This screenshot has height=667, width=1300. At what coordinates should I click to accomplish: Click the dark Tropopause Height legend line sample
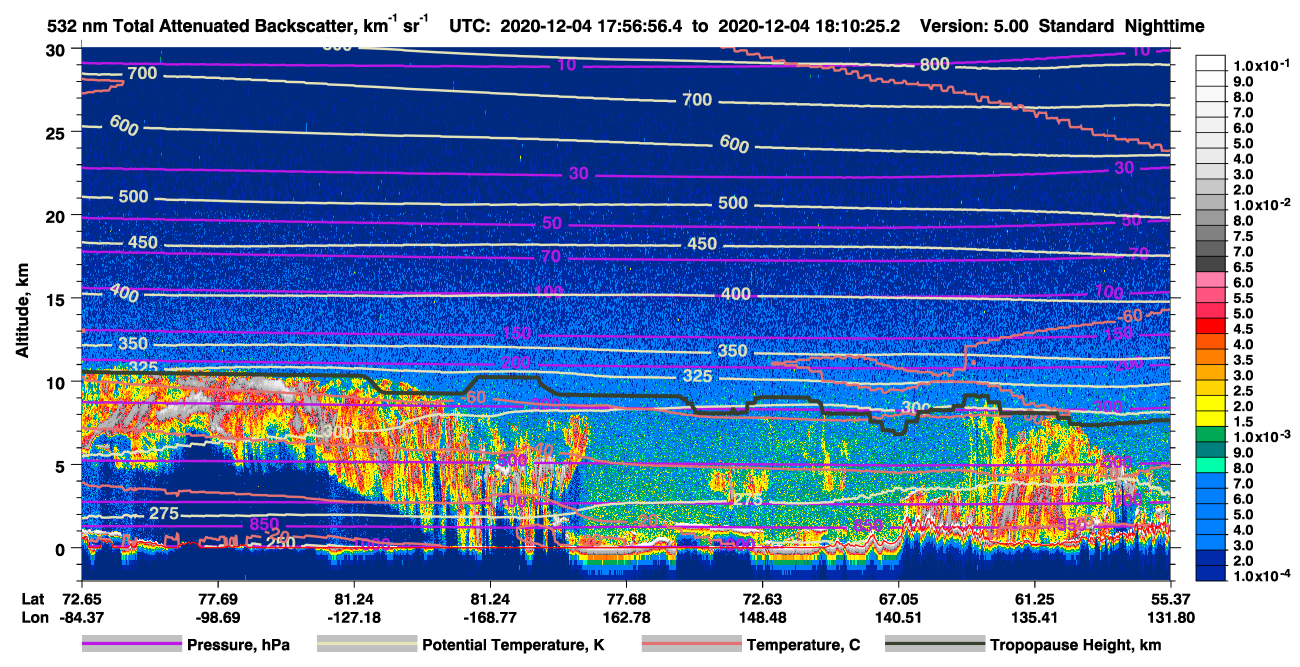(x=935, y=645)
